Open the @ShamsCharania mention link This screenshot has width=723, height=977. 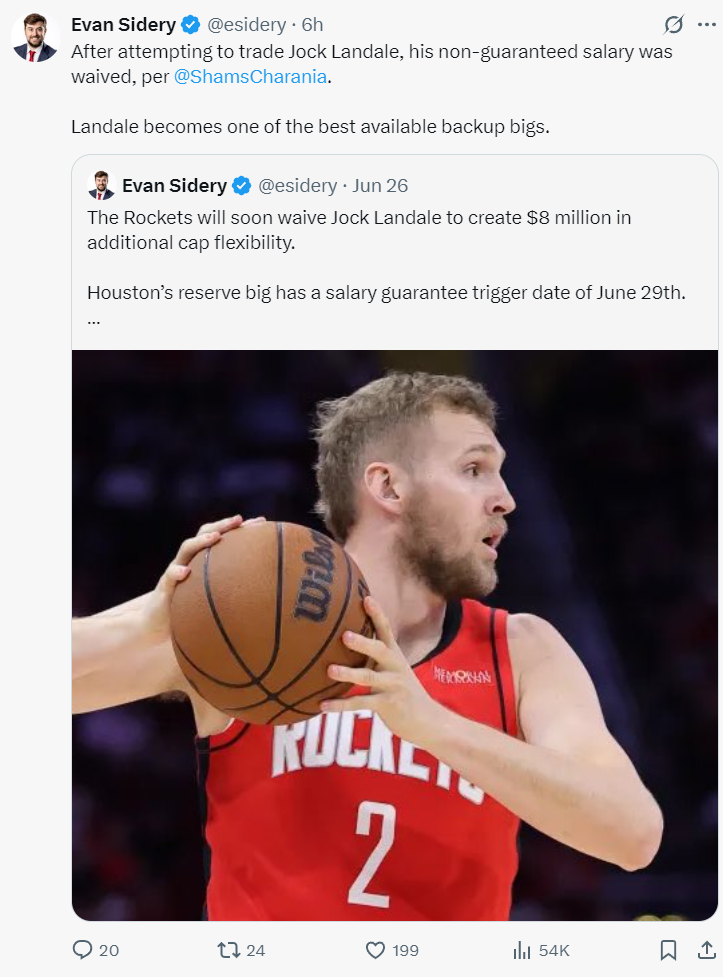(x=250, y=77)
